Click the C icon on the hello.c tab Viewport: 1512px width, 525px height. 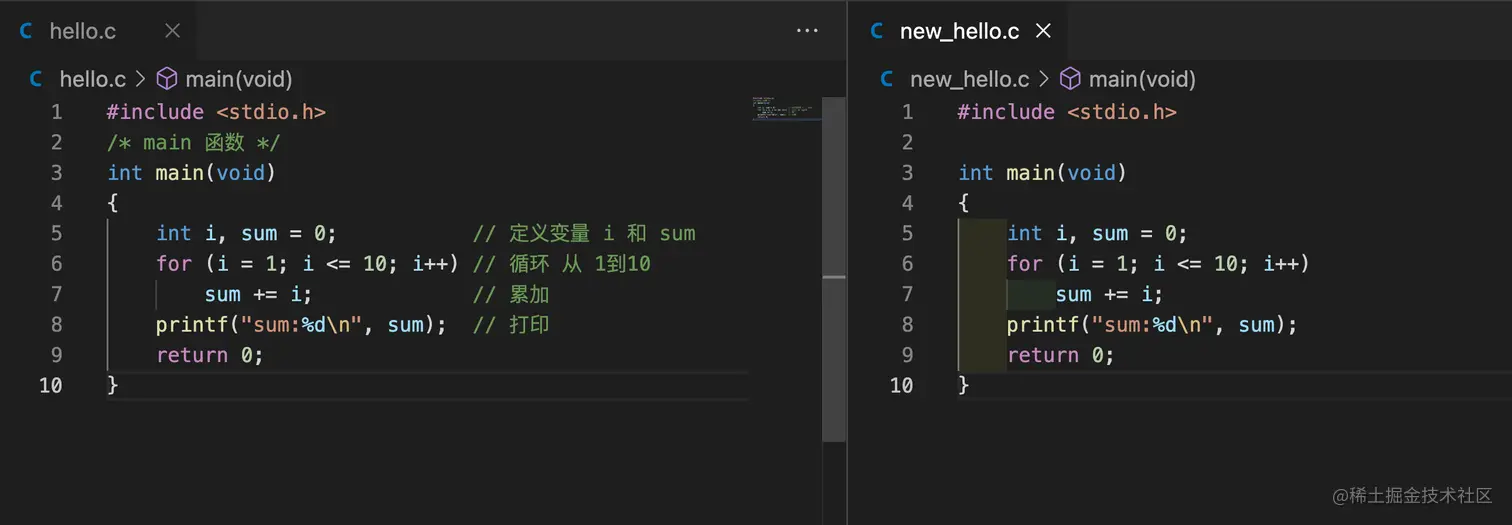tap(26, 31)
